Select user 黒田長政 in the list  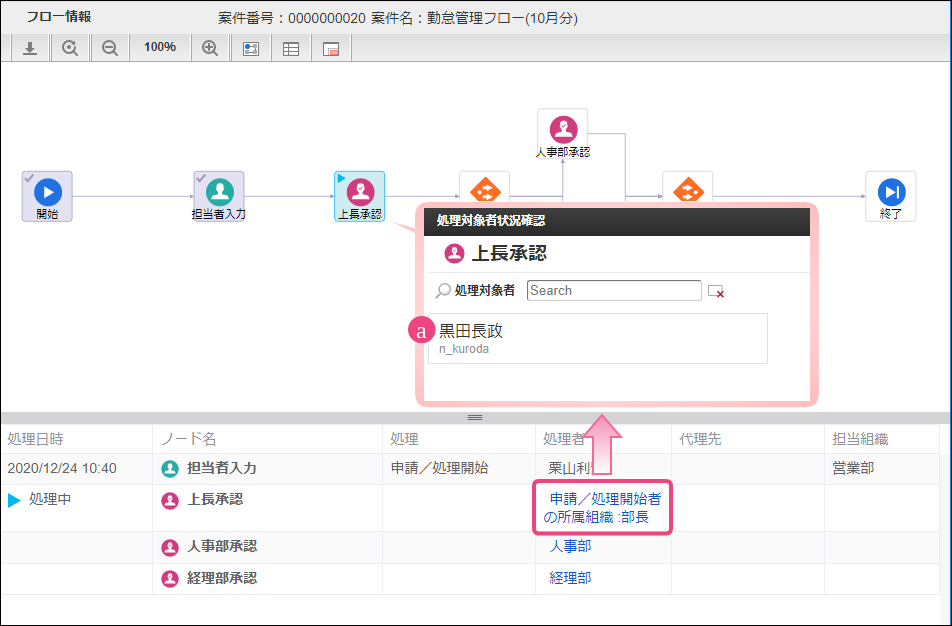[598, 339]
